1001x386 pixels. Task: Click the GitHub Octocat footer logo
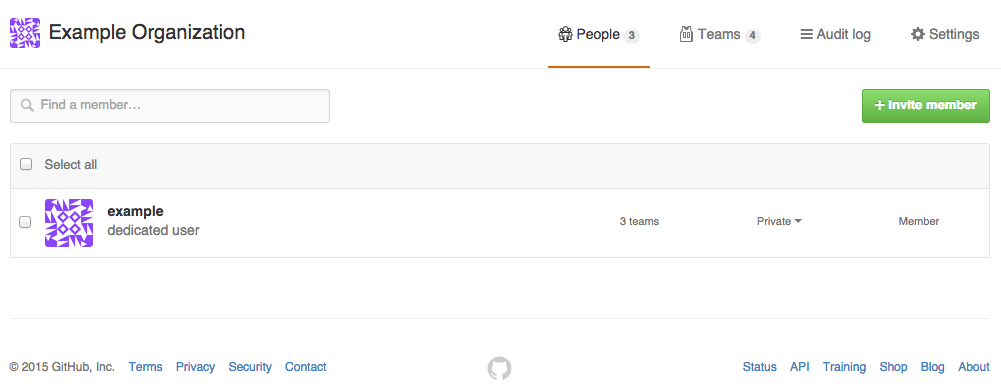click(x=499, y=368)
